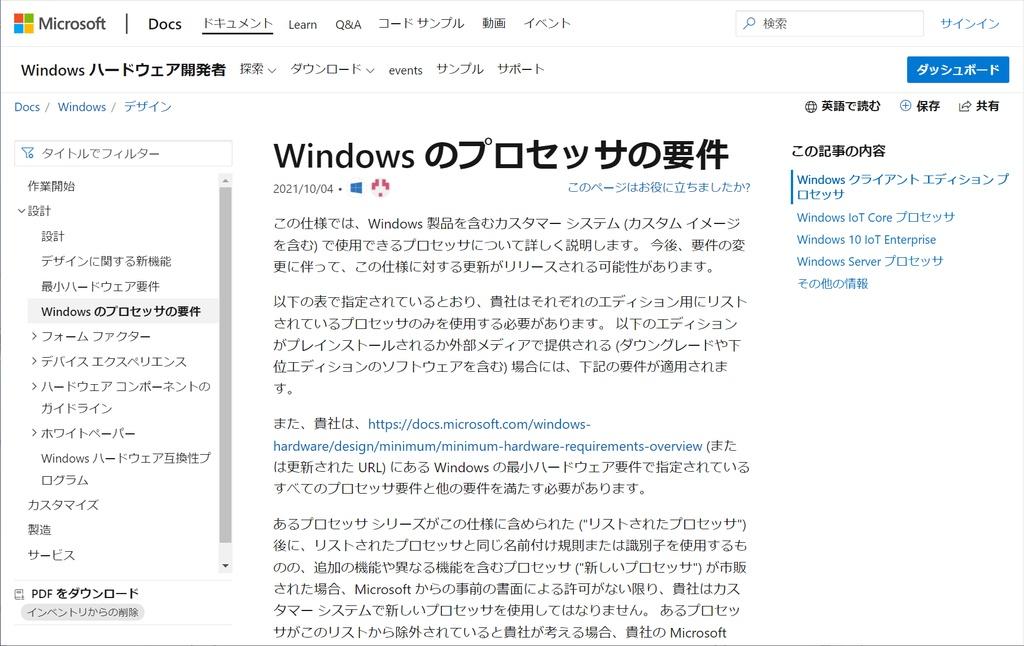Open the minimum-hardware-requirements-overview URL link
Image resolution: width=1024 pixels, height=646 pixels.
pos(488,446)
